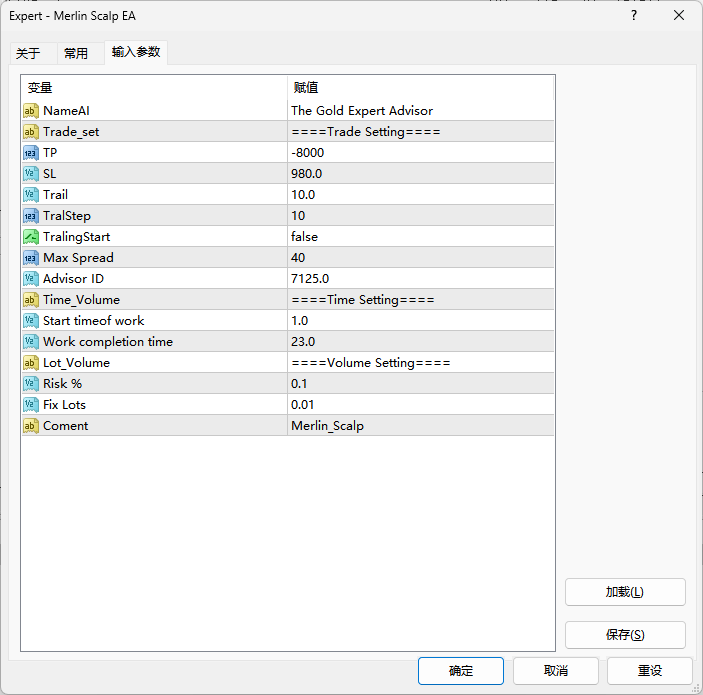Click the double-type icon beside Advisor ID
The image size is (703, 695).
click(x=31, y=279)
